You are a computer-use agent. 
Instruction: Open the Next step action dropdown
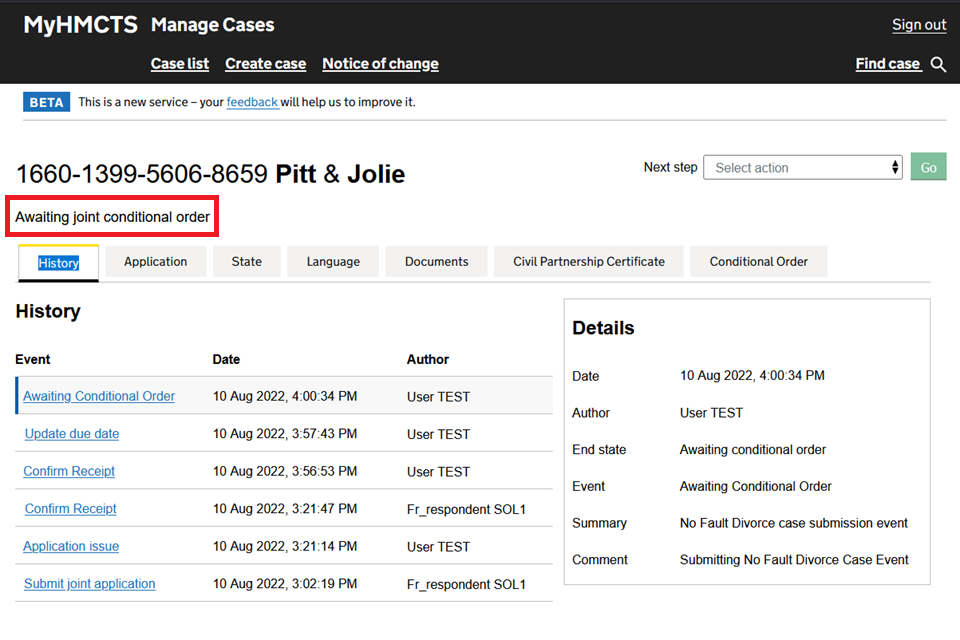point(804,168)
